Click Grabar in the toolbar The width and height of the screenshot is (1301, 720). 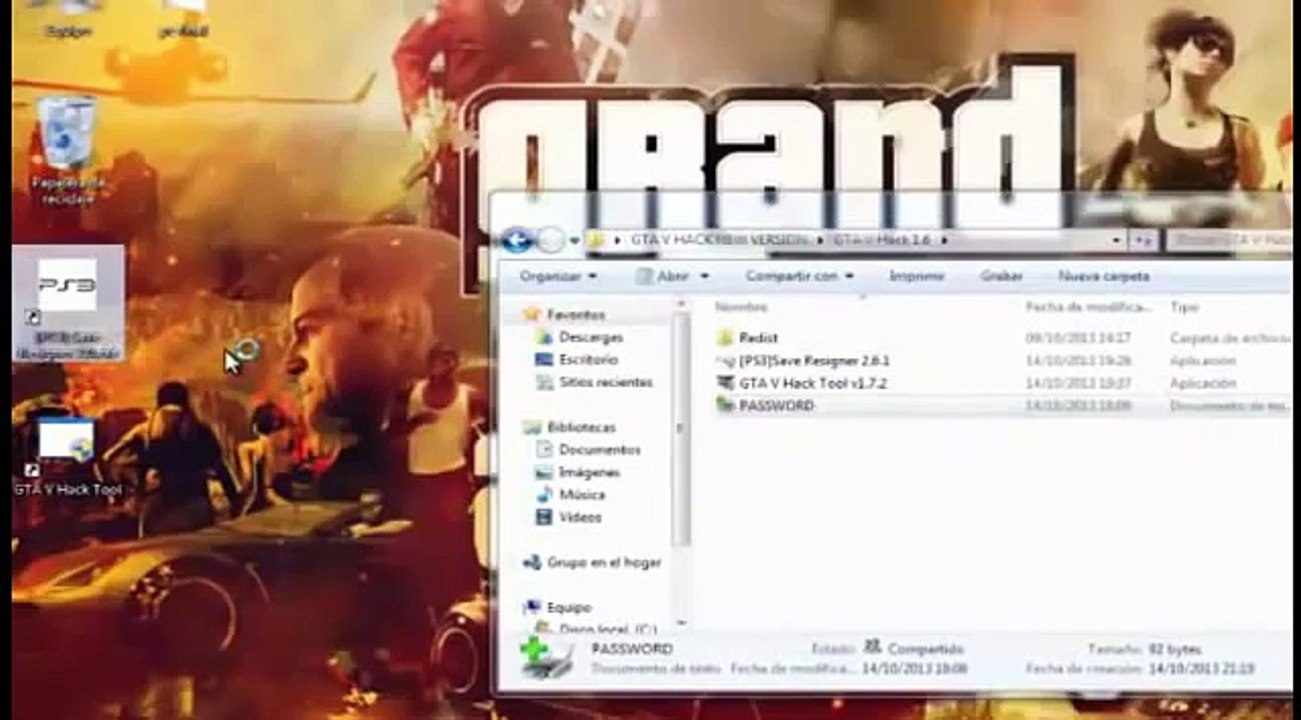tap(1001, 276)
